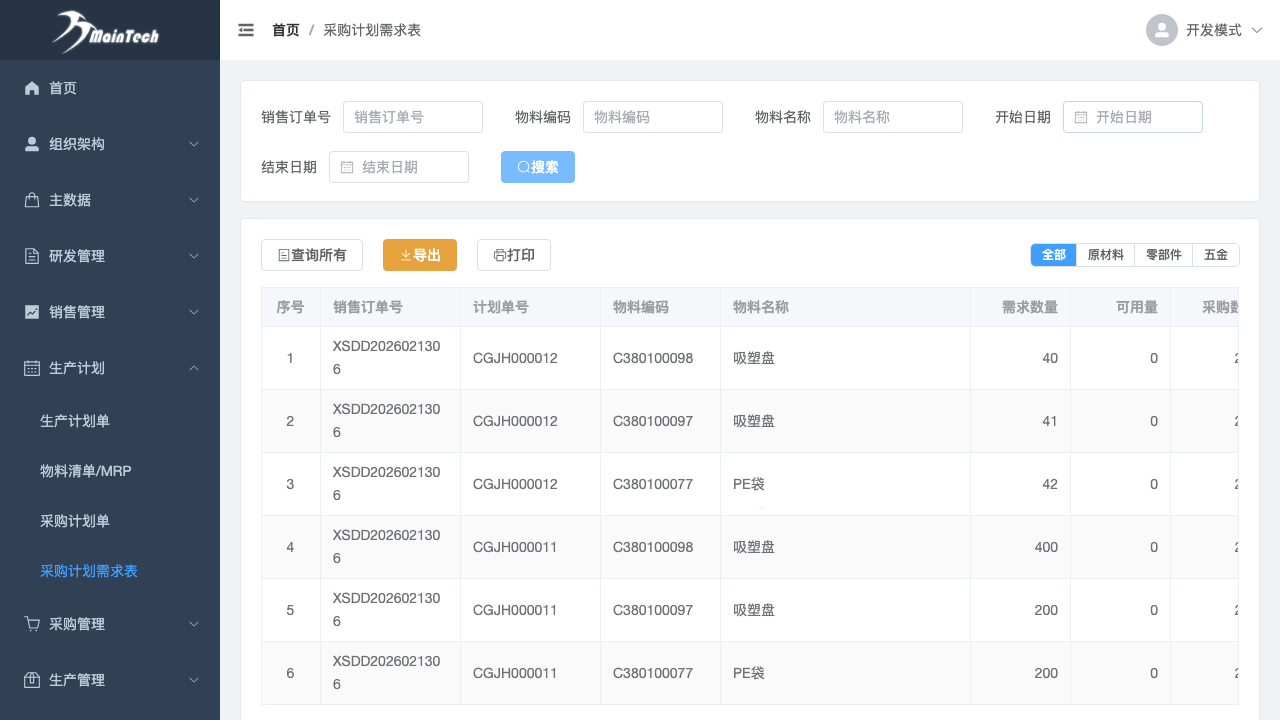Collapse the 生产计划 sidebar menu
Viewport: 1280px width, 720px height.
pos(110,368)
